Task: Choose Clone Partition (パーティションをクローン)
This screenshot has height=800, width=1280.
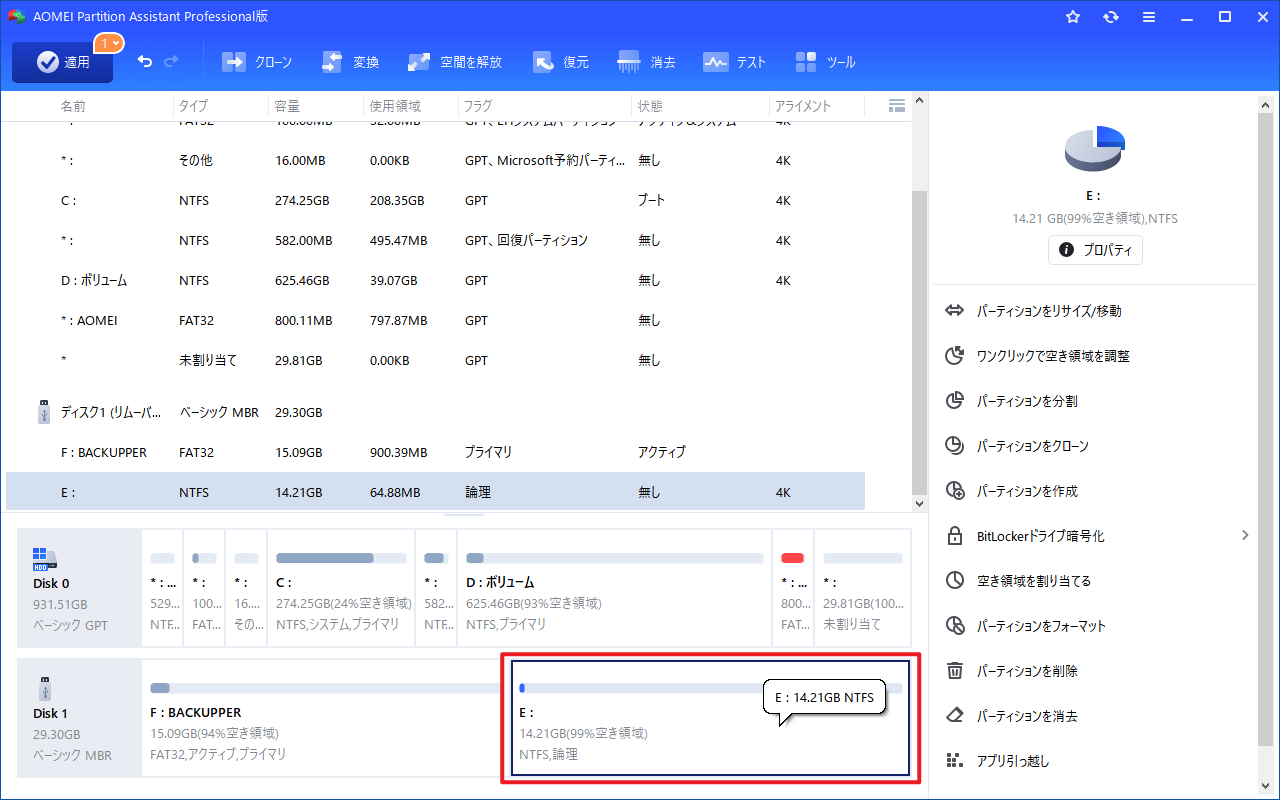Action: [x=1017, y=446]
